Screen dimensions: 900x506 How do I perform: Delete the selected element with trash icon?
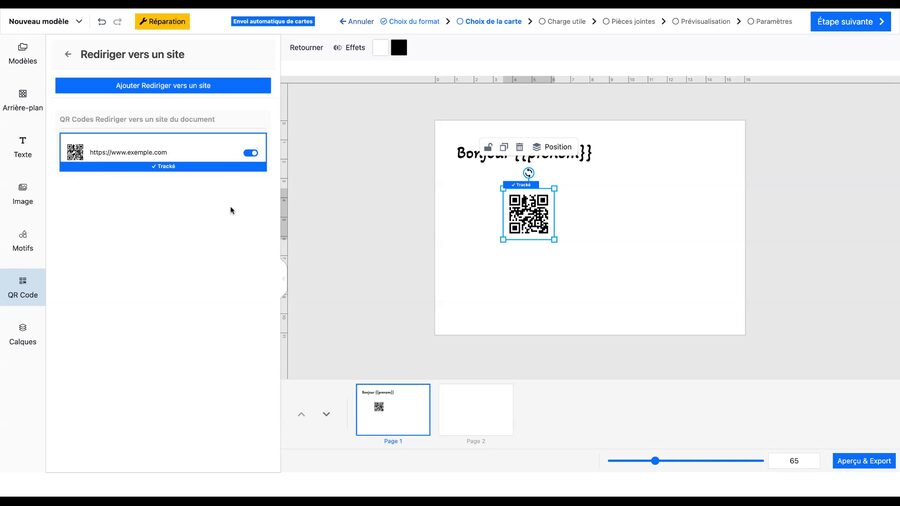coord(519,147)
